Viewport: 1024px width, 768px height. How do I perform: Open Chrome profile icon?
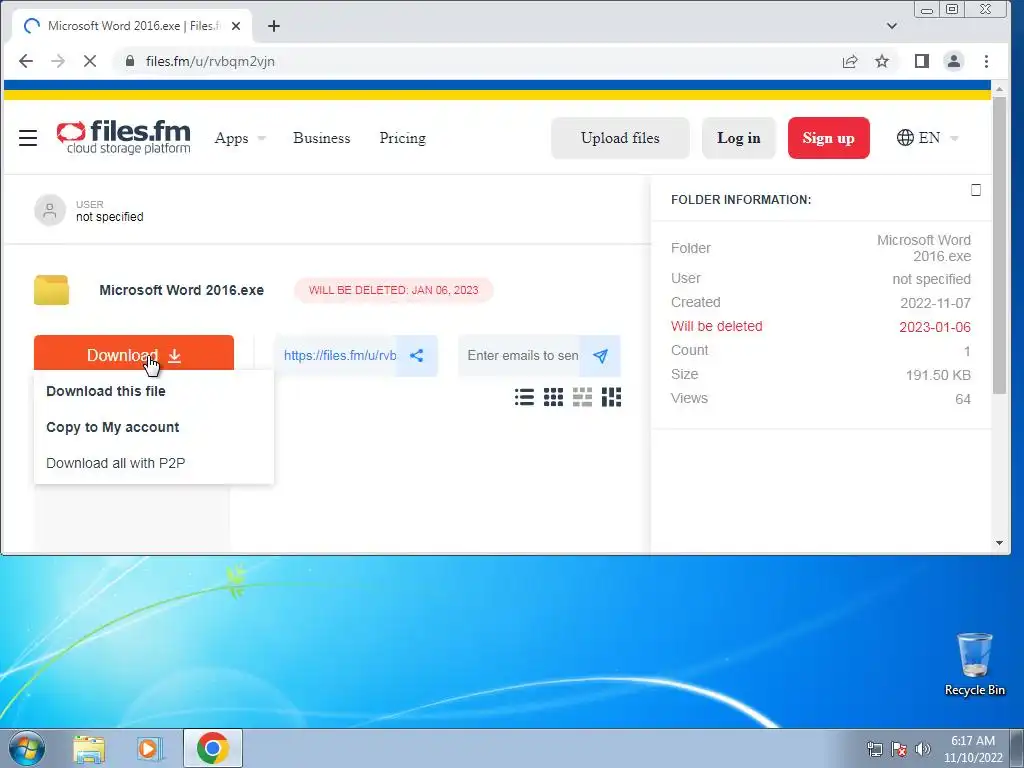click(x=953, y=61)
